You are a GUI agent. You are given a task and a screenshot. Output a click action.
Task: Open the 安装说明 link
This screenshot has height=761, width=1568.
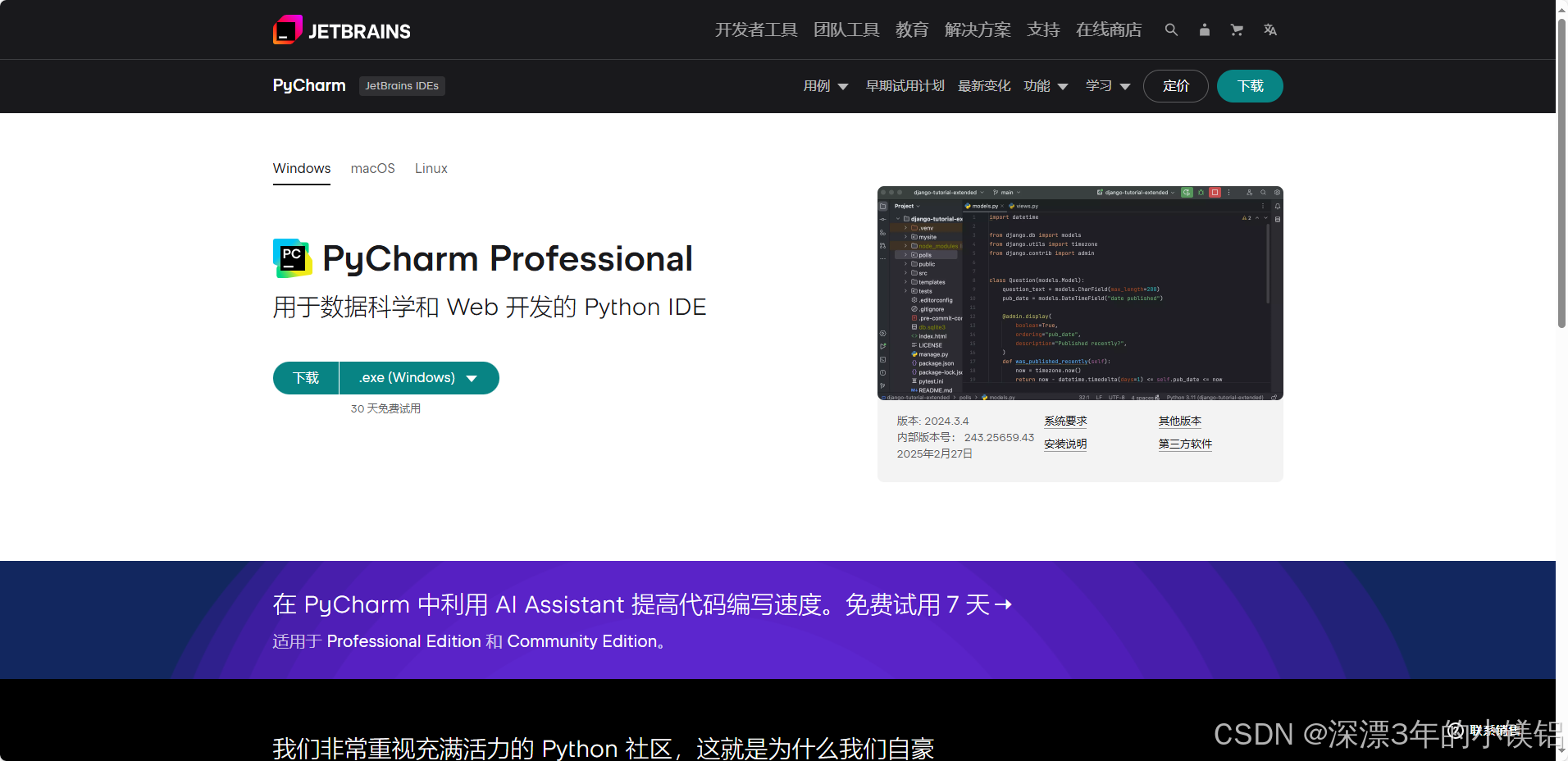pyautogui.click(x=1065, y=444)
